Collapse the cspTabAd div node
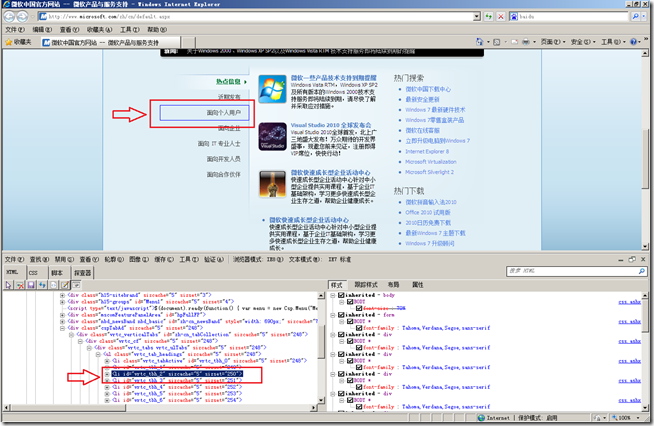The image size is (654, 426). (x=63, y=328)
